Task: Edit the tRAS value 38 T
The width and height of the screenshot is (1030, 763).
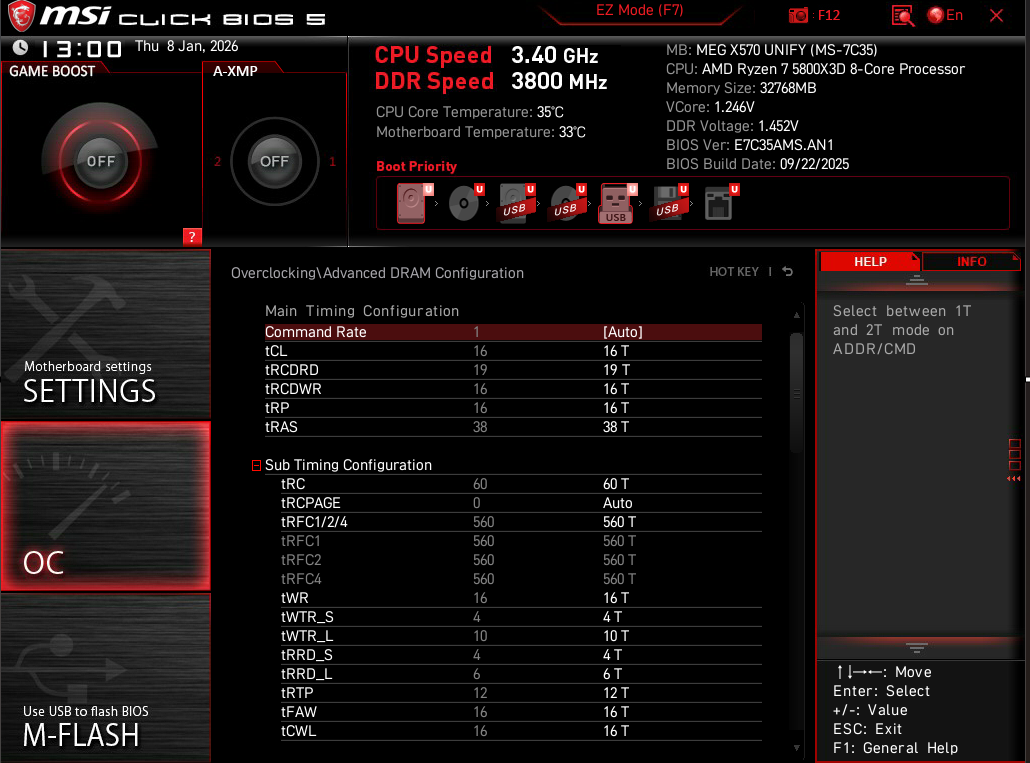Action: (616, 427)
